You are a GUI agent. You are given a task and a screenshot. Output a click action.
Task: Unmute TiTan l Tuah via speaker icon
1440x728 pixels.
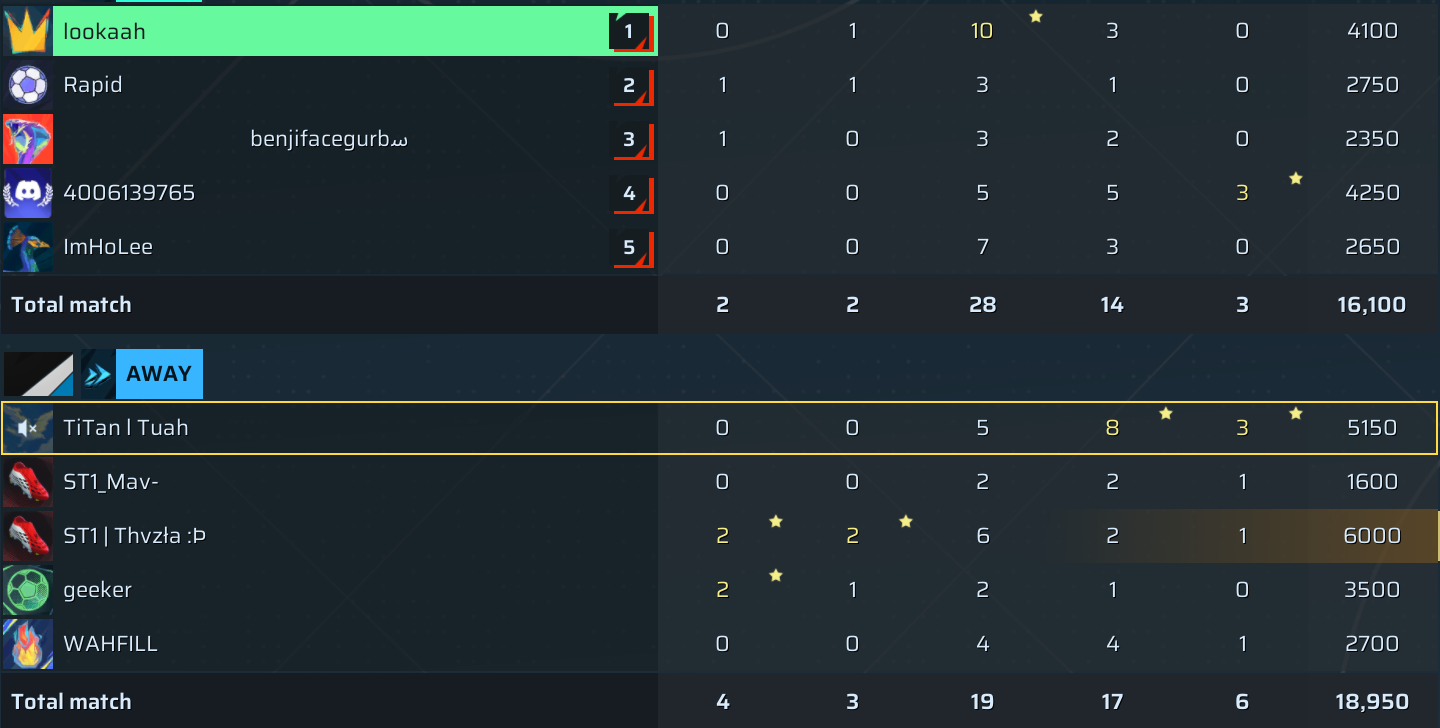pyautogui.click(x=28, y=428)
